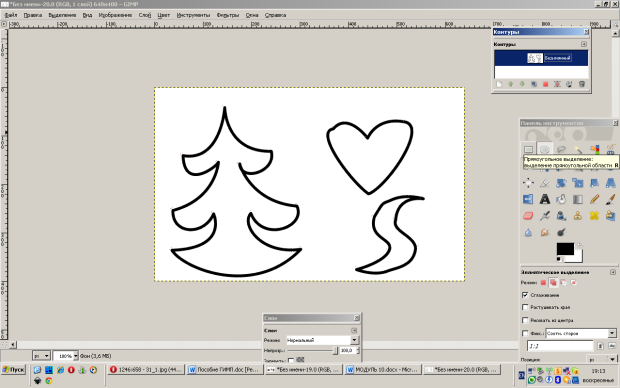
Task: Open the Соотн. сторон dropdown
Action: click(x=581, y=333)
